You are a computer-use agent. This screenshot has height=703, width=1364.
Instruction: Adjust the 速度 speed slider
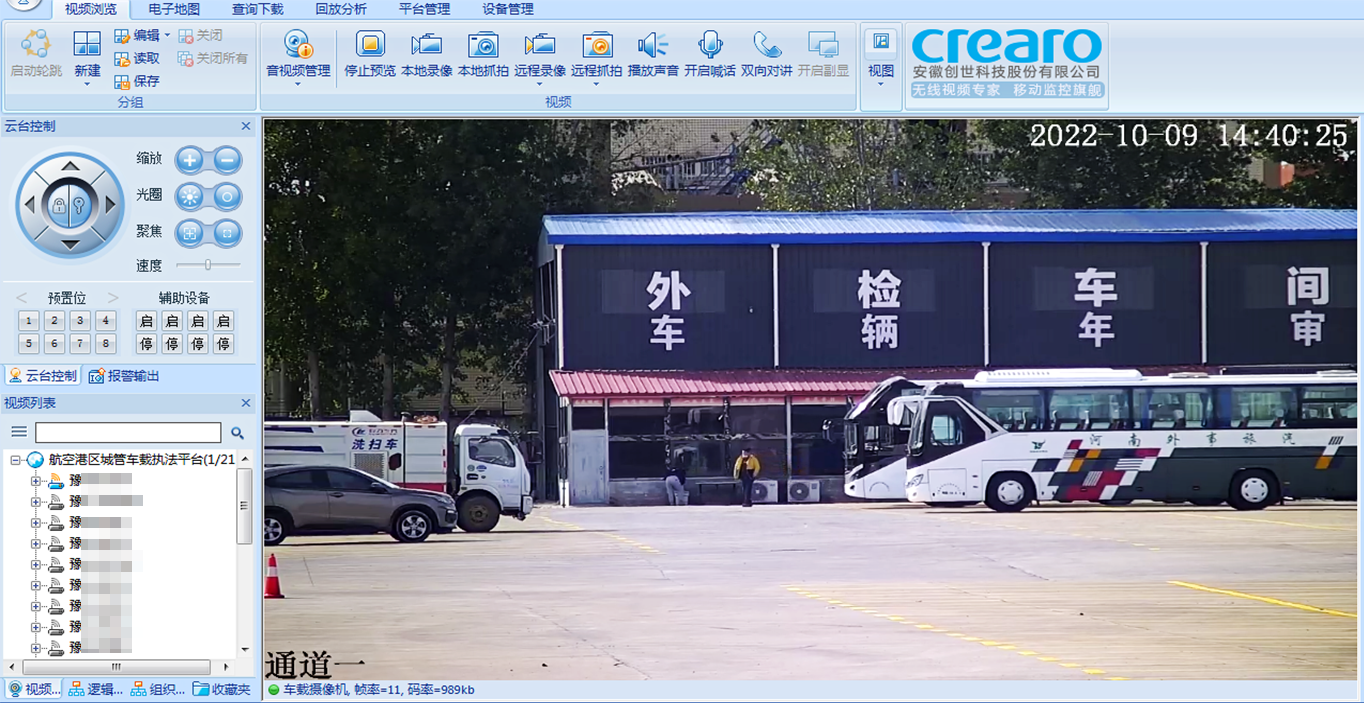[208, 265]
